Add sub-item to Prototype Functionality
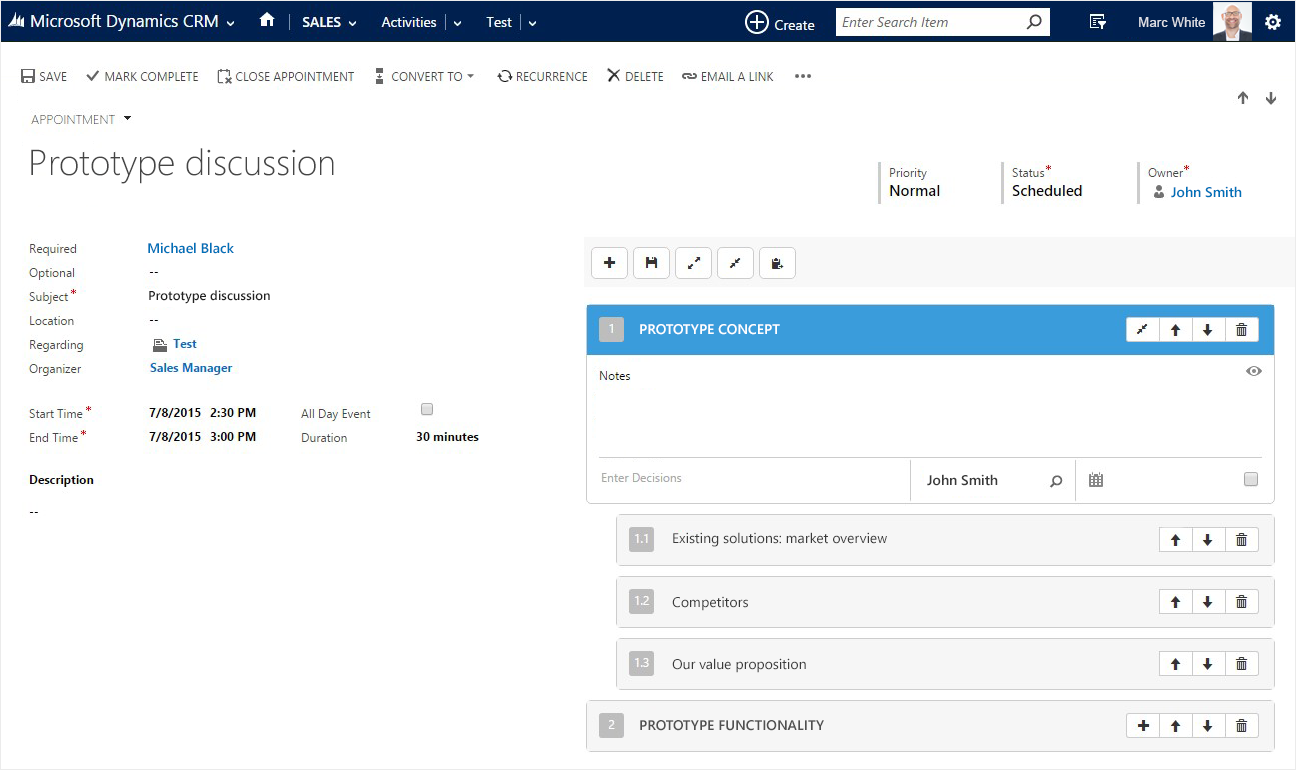The image size is (1296, 770). (1143, 726)
